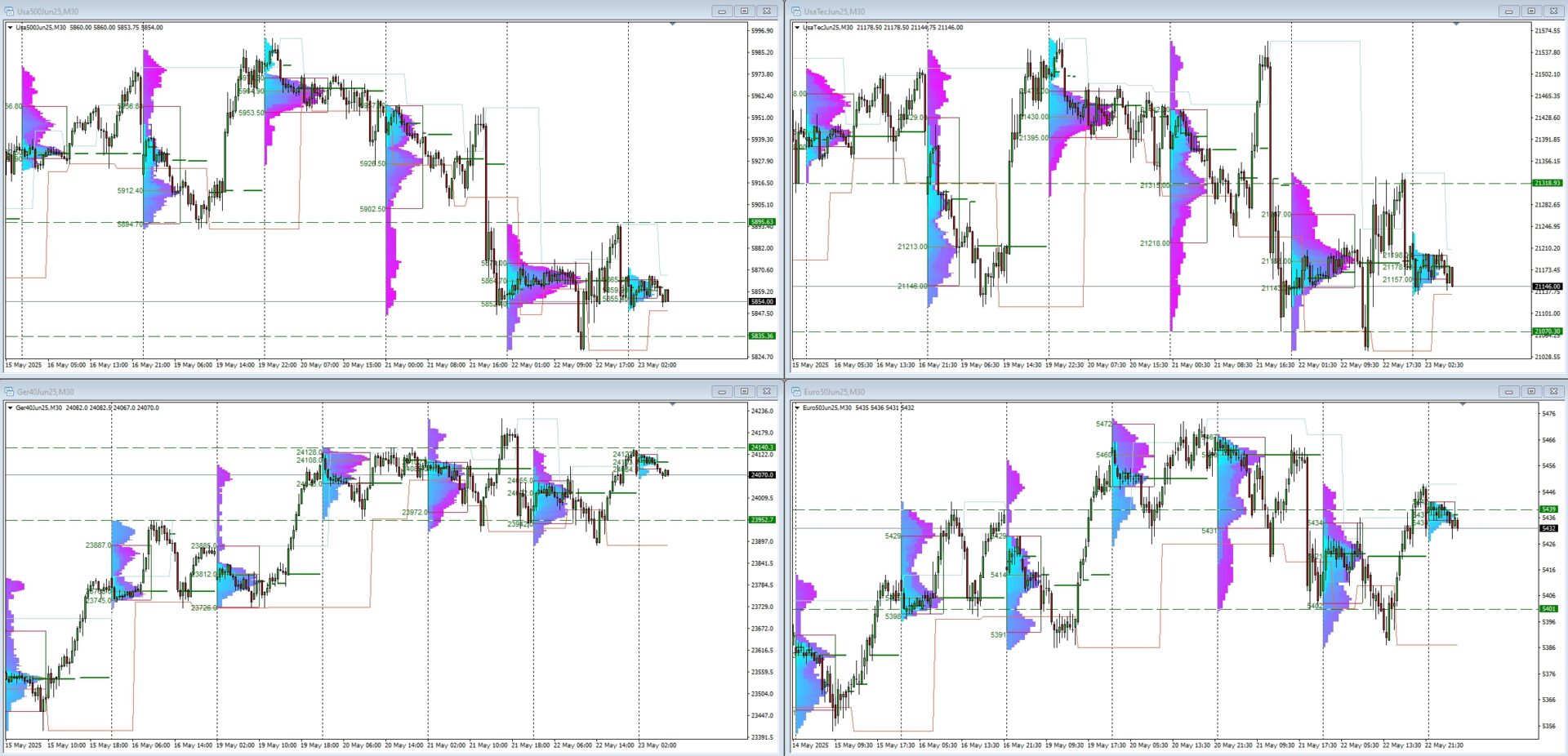Click the 5912.40 level label in Usa500 chart
The image size is (1568, 756).
pyautogui.click(x=130, y=191)
